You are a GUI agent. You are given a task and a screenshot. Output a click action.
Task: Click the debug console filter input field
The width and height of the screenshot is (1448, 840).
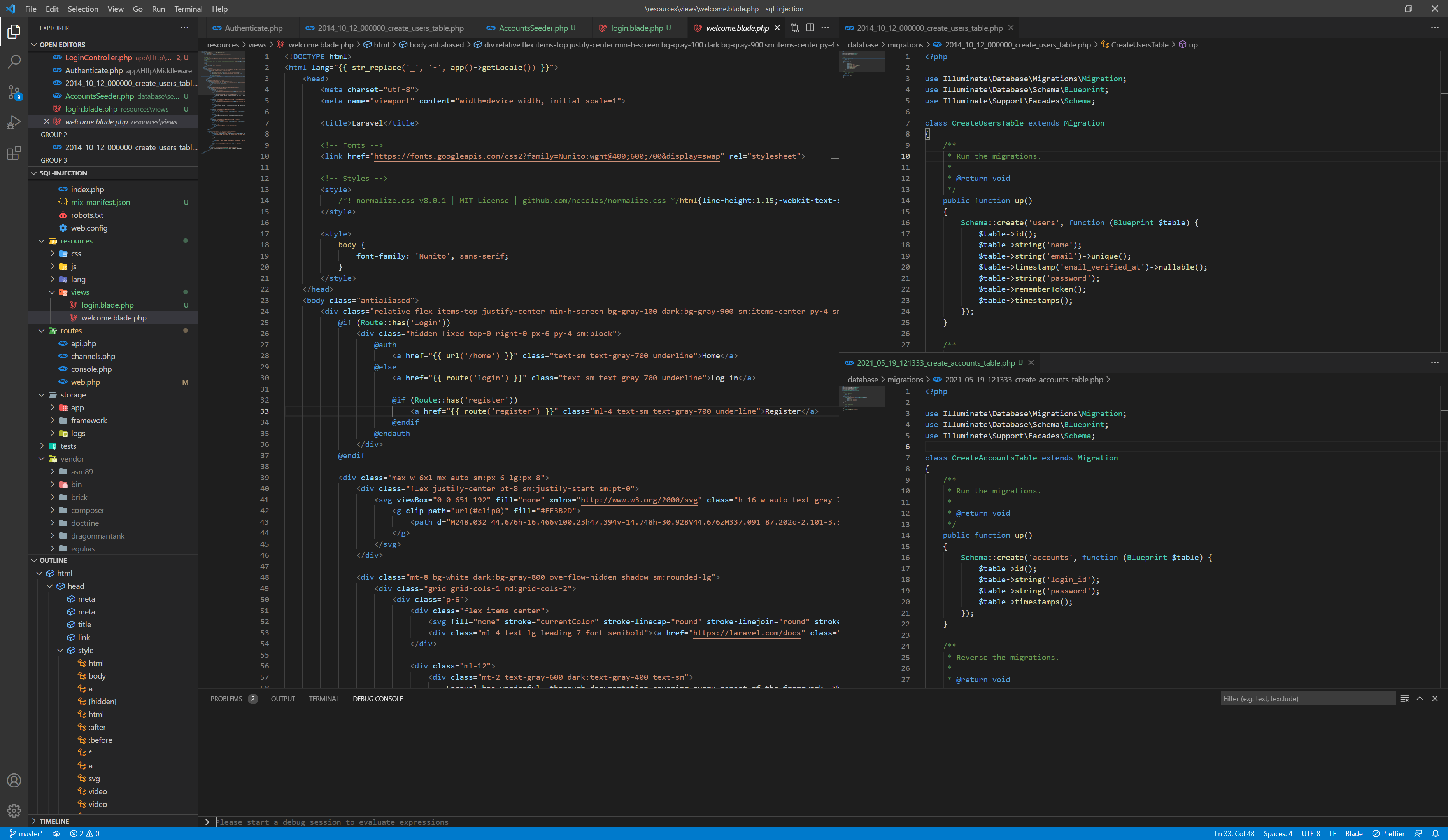pos(1308,699)
